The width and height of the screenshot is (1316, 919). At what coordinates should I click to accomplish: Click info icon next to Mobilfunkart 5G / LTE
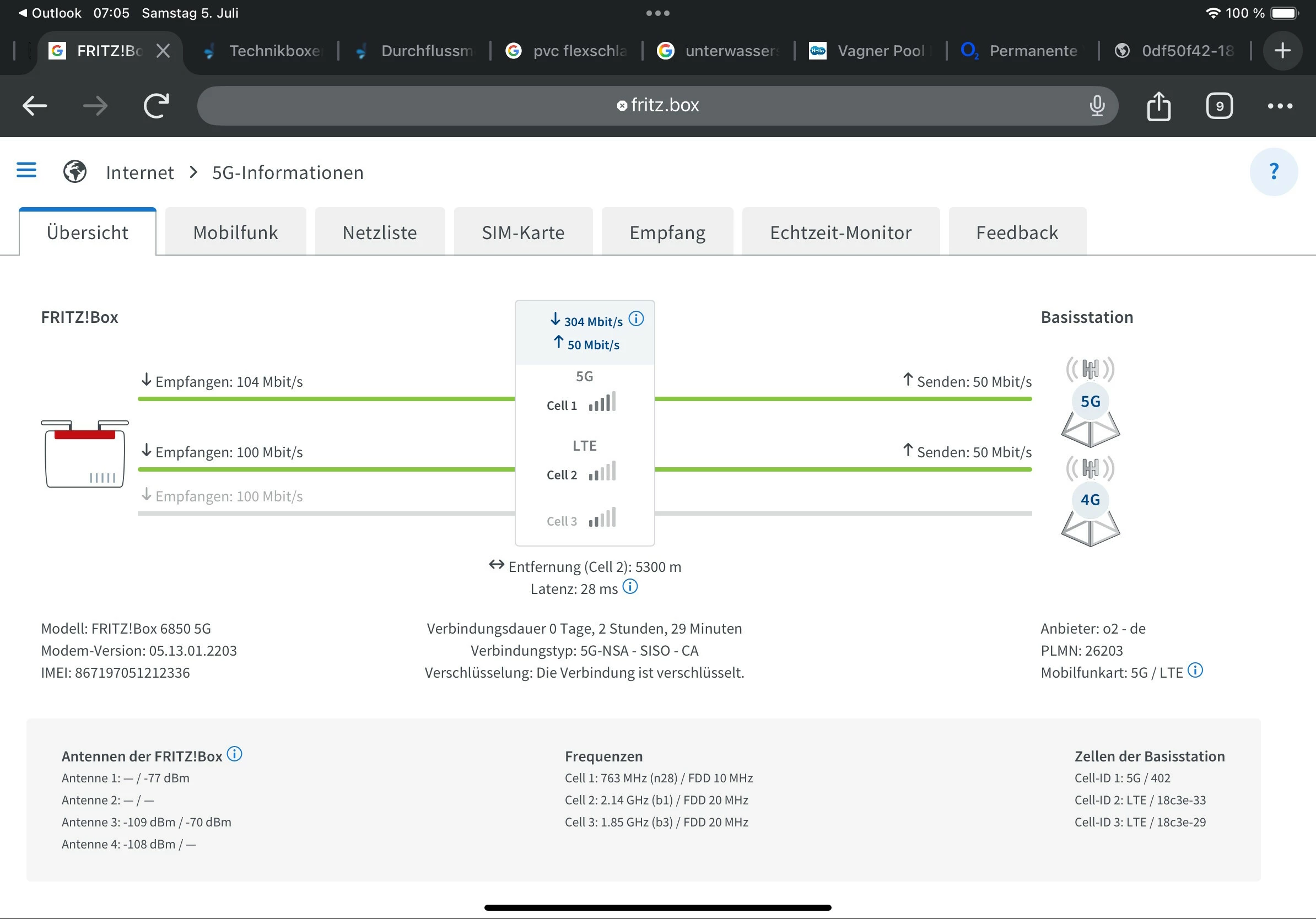tap(1195, 671)
